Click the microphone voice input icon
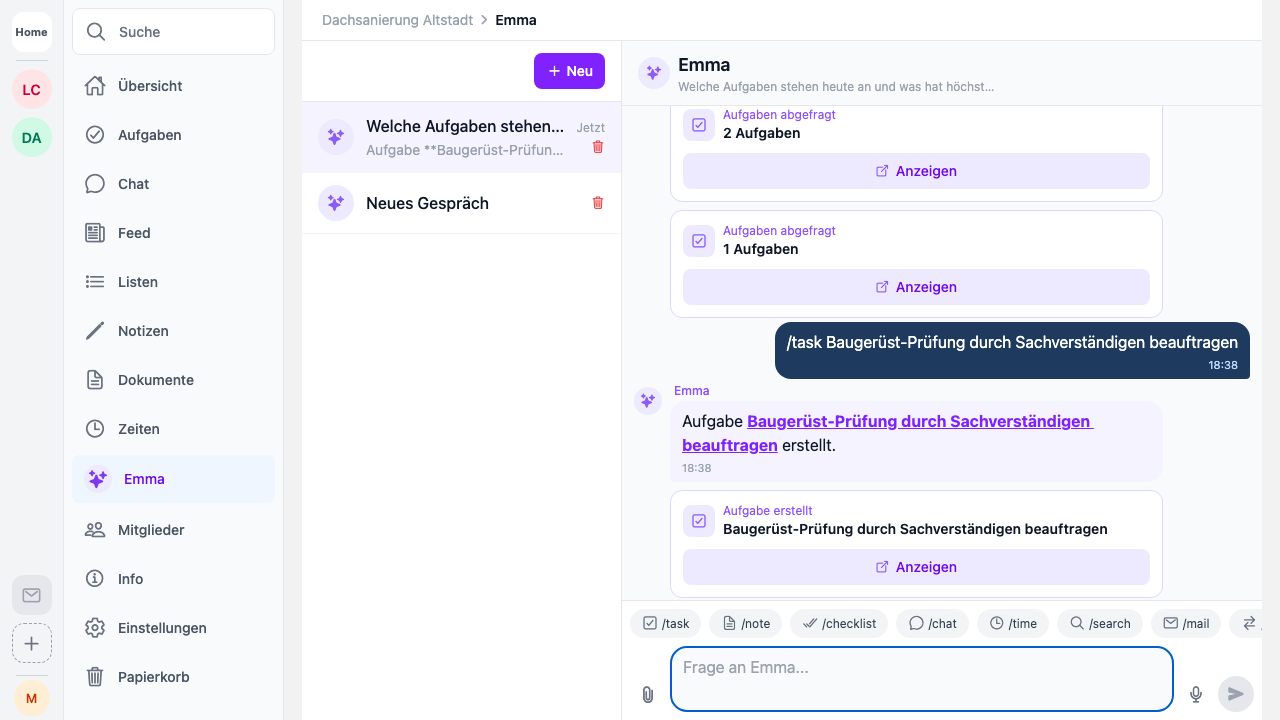Screen dimensions: 1280x720 pyautogui.click(x=1195, y=694)
